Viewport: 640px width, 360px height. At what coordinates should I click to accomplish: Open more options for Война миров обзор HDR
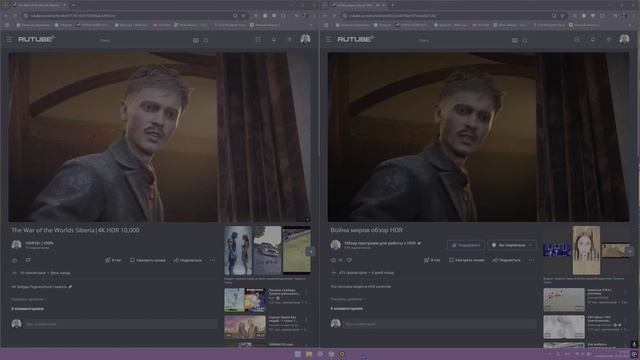coord(531,260)
